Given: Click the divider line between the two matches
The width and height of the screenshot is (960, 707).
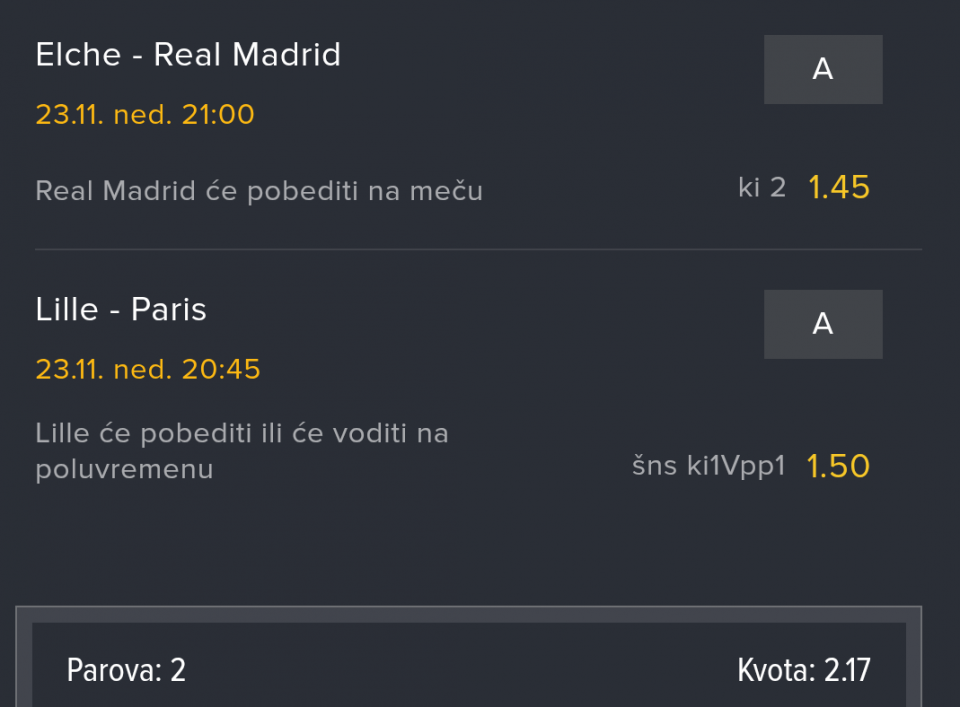Looking at the screenshot, I should click(x=478, y=249).
